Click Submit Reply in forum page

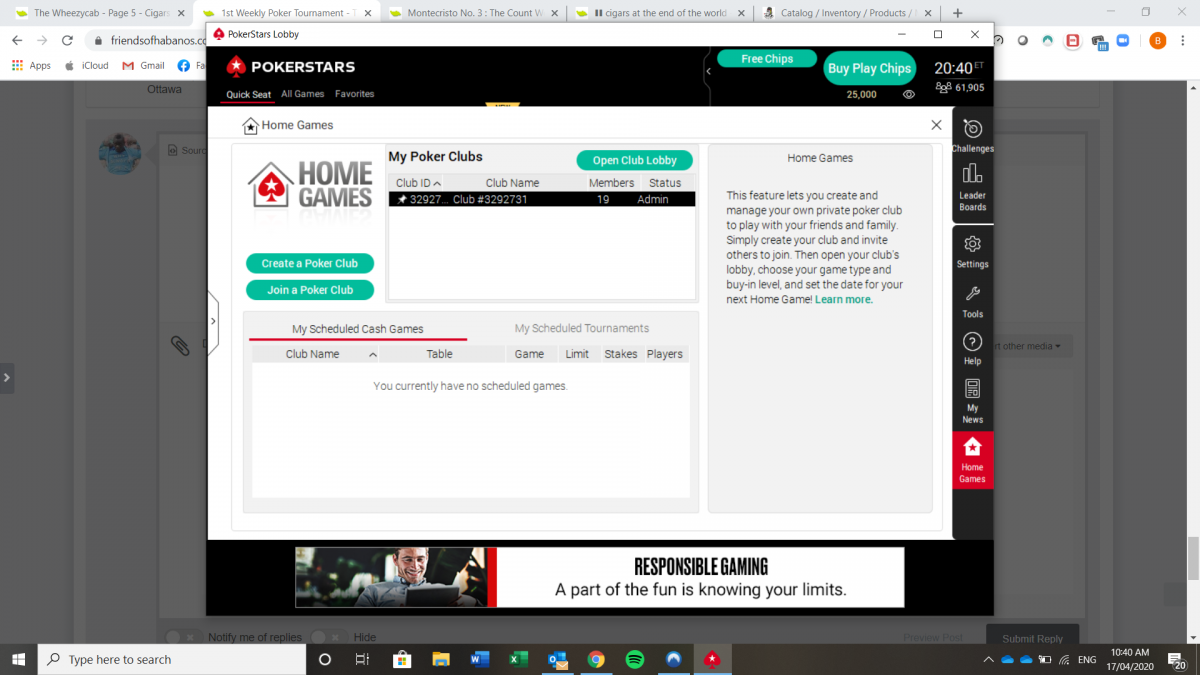point(1033,638)
